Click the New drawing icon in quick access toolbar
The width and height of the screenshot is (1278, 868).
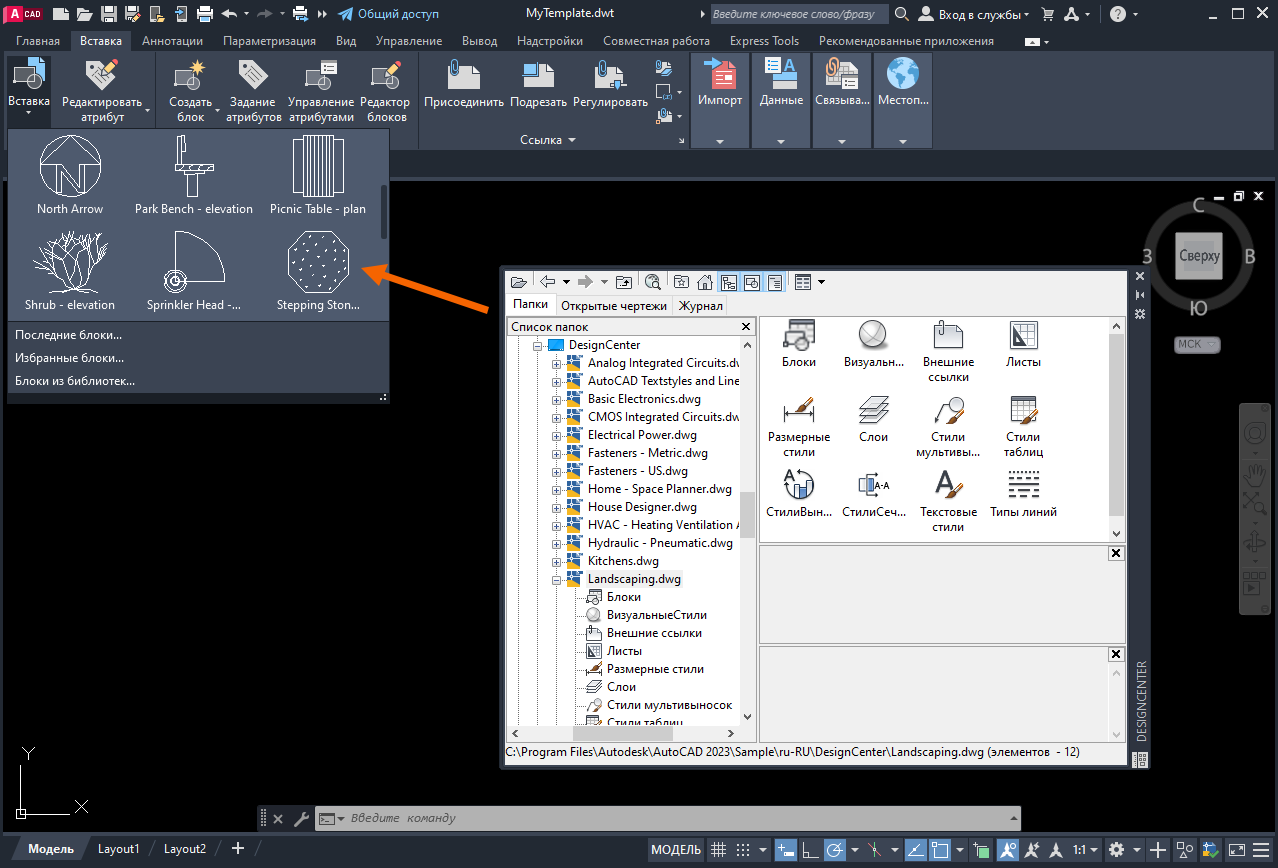tap(61, 14)
